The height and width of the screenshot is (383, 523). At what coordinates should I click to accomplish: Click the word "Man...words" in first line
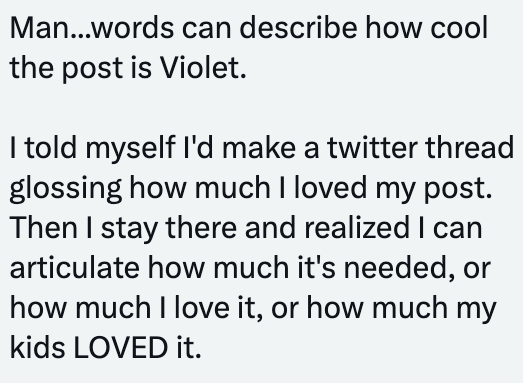click(x=92, y=28)
